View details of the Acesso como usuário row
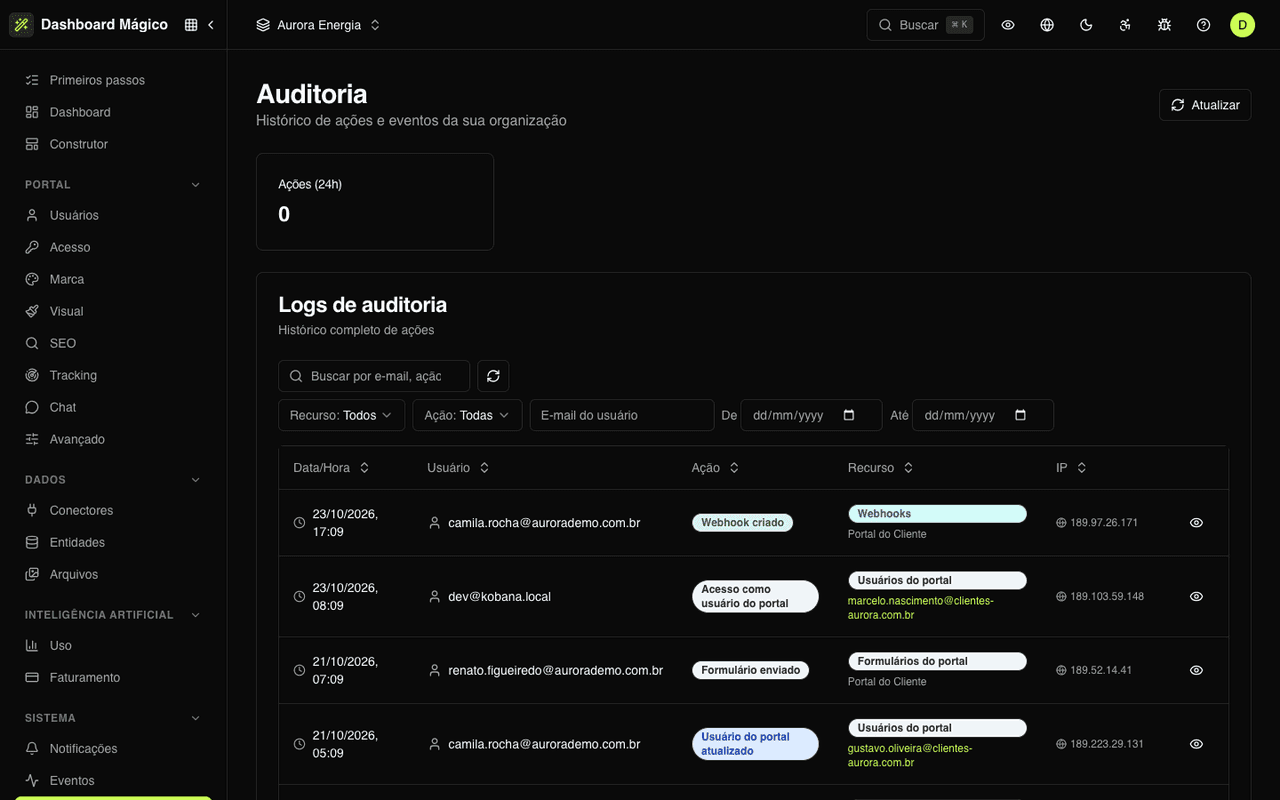The width and height of the screenshot is (1280, 800). [x=1196, y=597]
